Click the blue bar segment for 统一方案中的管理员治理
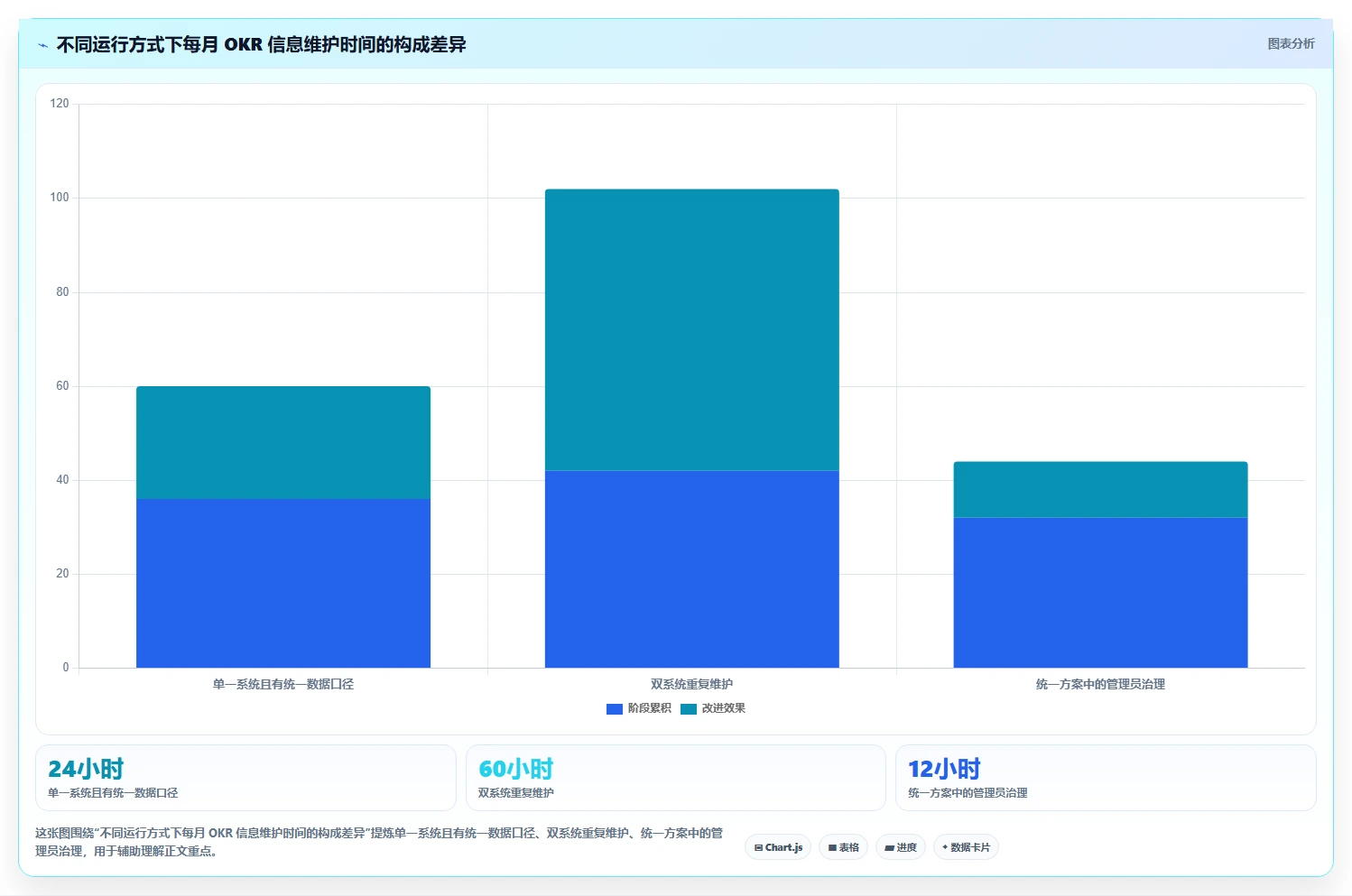The width and height of the screenshot is (1352, 896). [1101, 593]
